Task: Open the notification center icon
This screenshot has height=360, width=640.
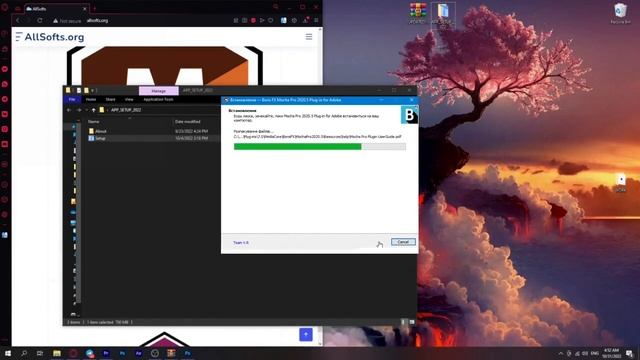Action: [x=629, y=353]
